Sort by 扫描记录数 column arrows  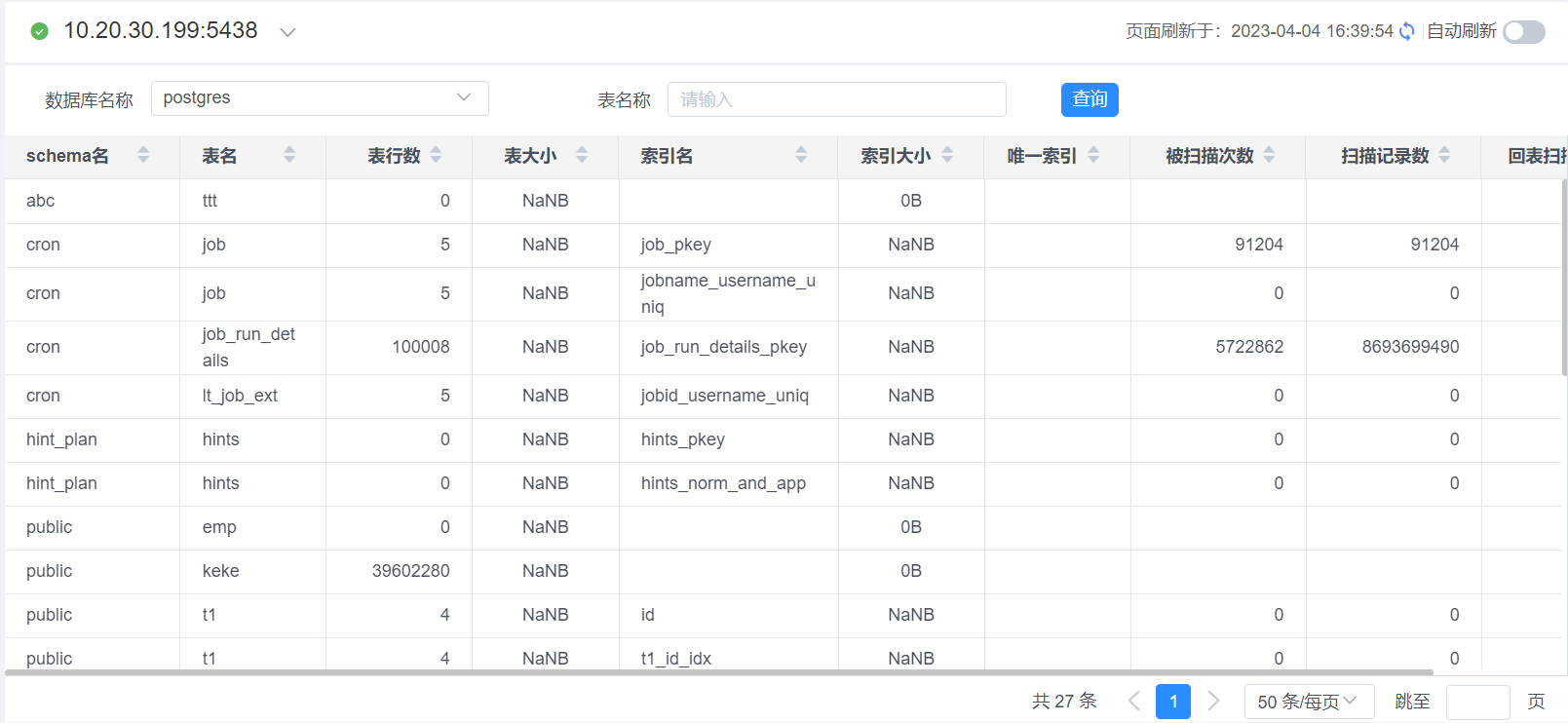click(x=1444, y=155)
